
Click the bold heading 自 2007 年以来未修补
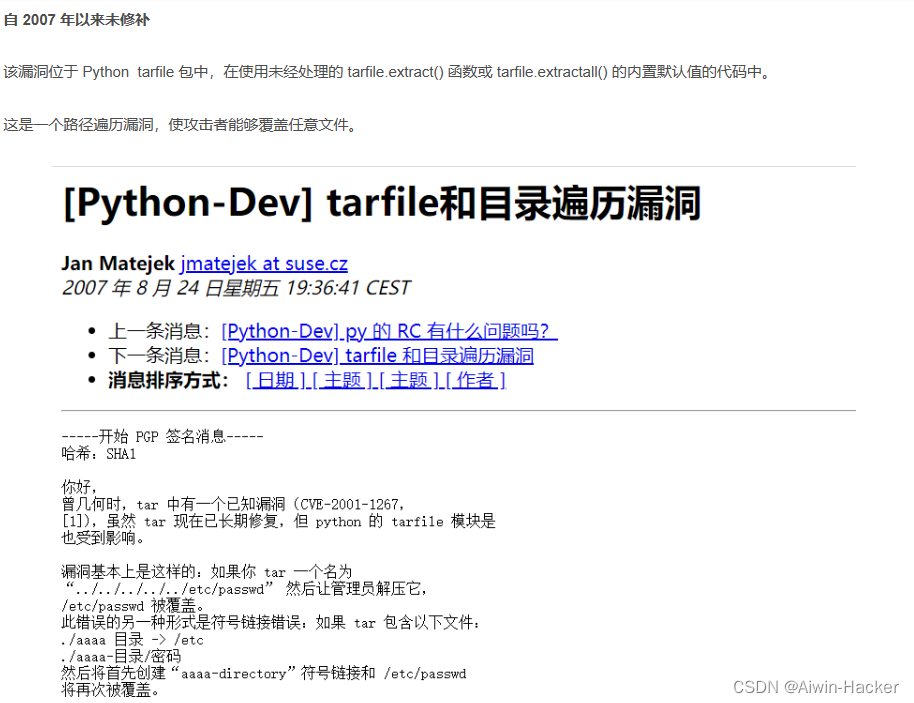click(76, 20)
